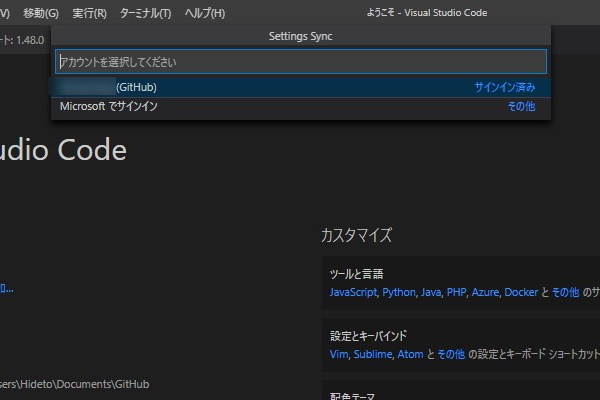This screenshot has width=600, height=400.
Task: Open the JavaScript tools link
Action: coord(353,292)
